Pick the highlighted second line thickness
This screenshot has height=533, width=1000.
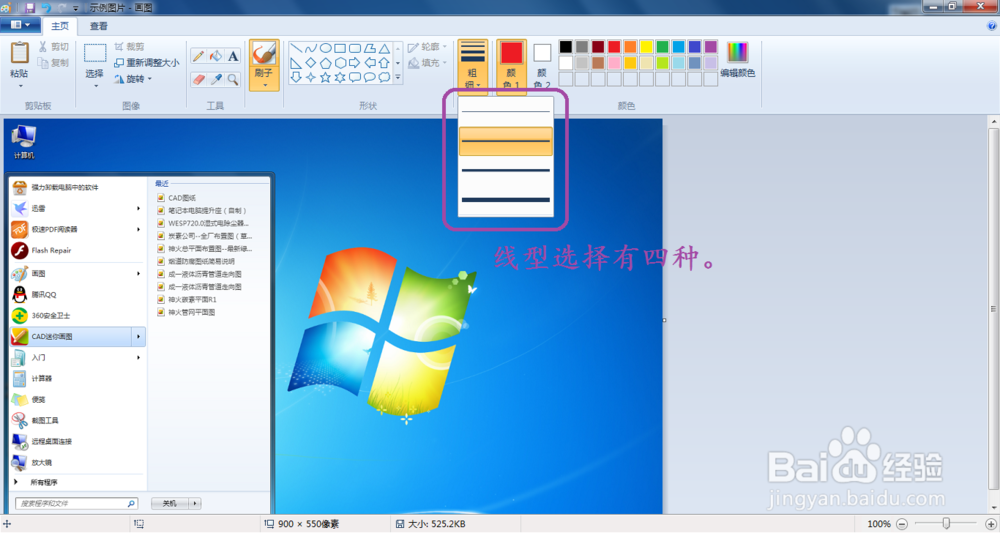pyautogui.click(x=506, y=141)
